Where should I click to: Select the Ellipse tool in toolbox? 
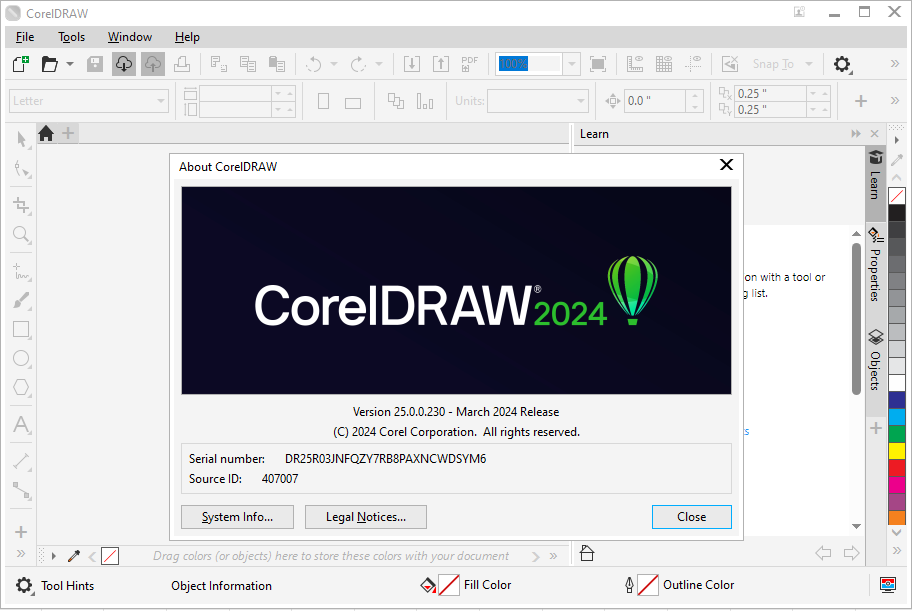click(21, 358)
